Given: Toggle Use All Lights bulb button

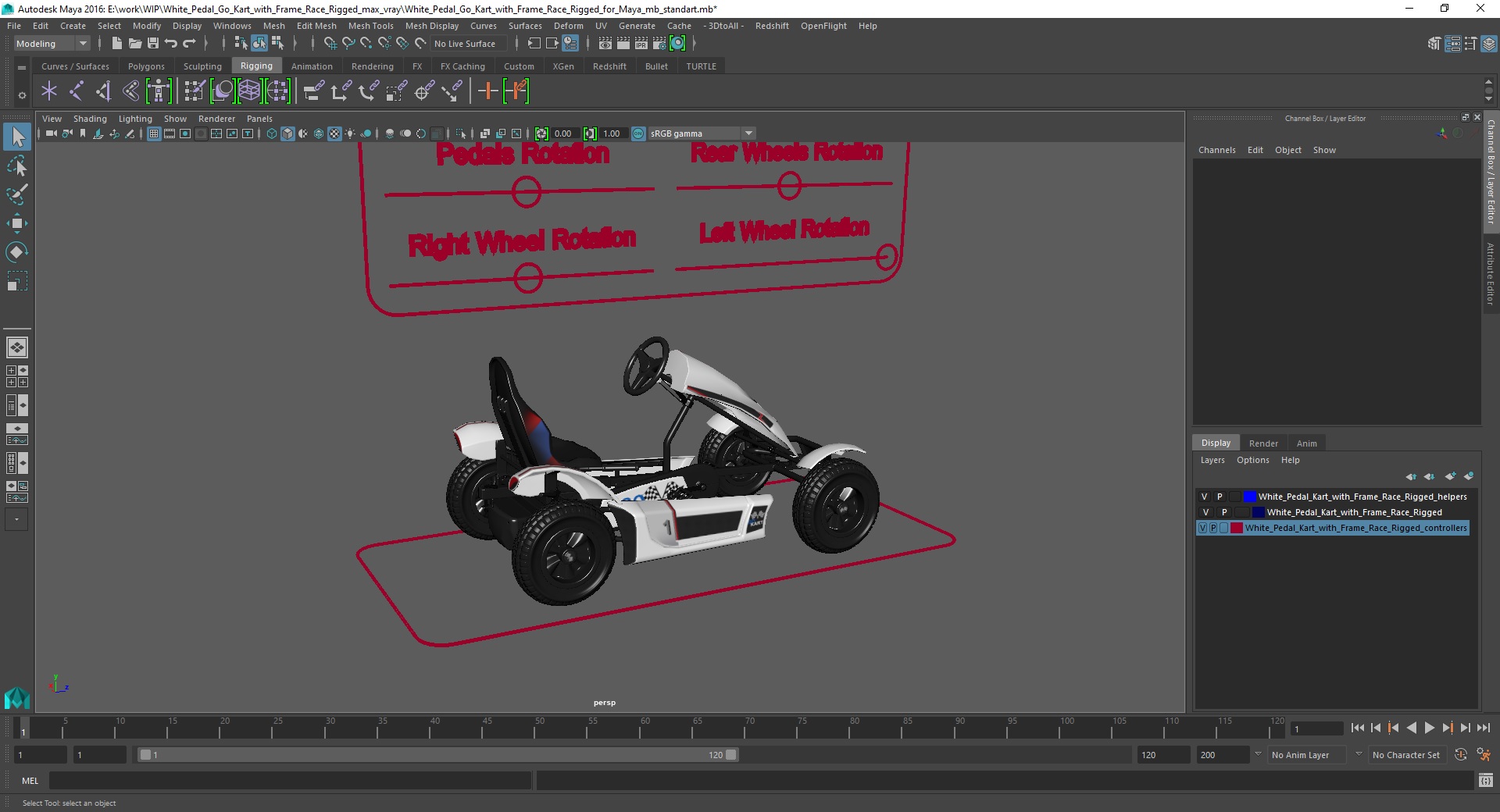Looking at the screenshot, I should coord(350,134).
